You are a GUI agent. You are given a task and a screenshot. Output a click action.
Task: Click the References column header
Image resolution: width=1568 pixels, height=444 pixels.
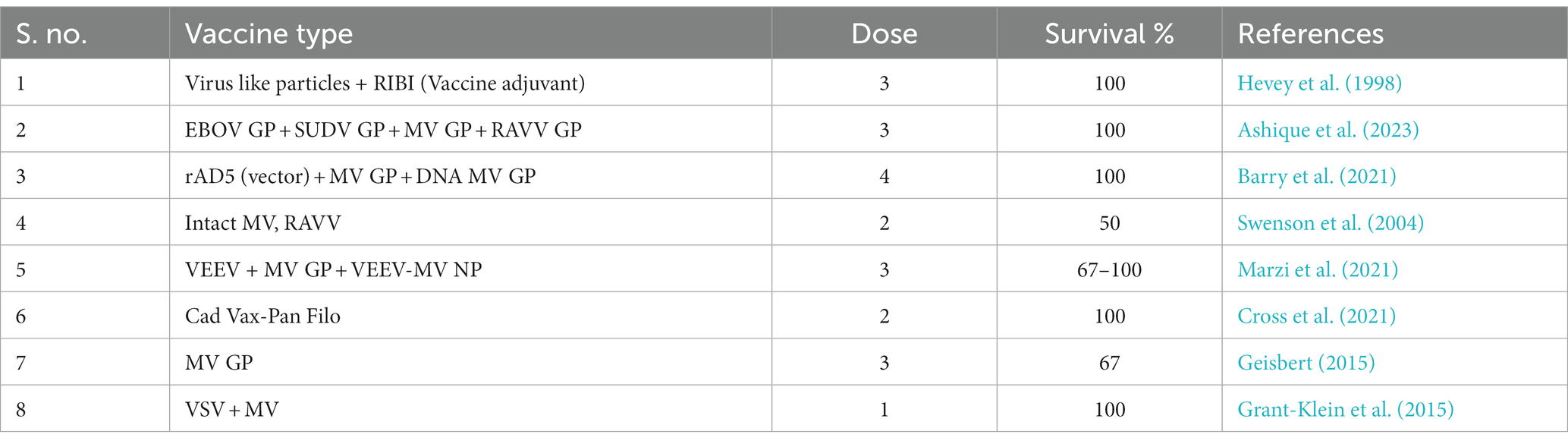(x=1311, y=34)
